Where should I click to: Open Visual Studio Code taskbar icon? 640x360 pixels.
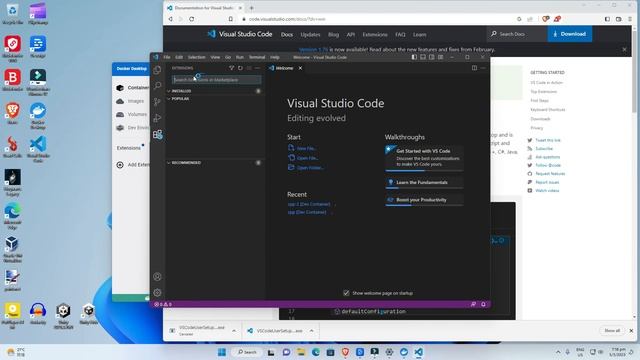click(418, 352)
